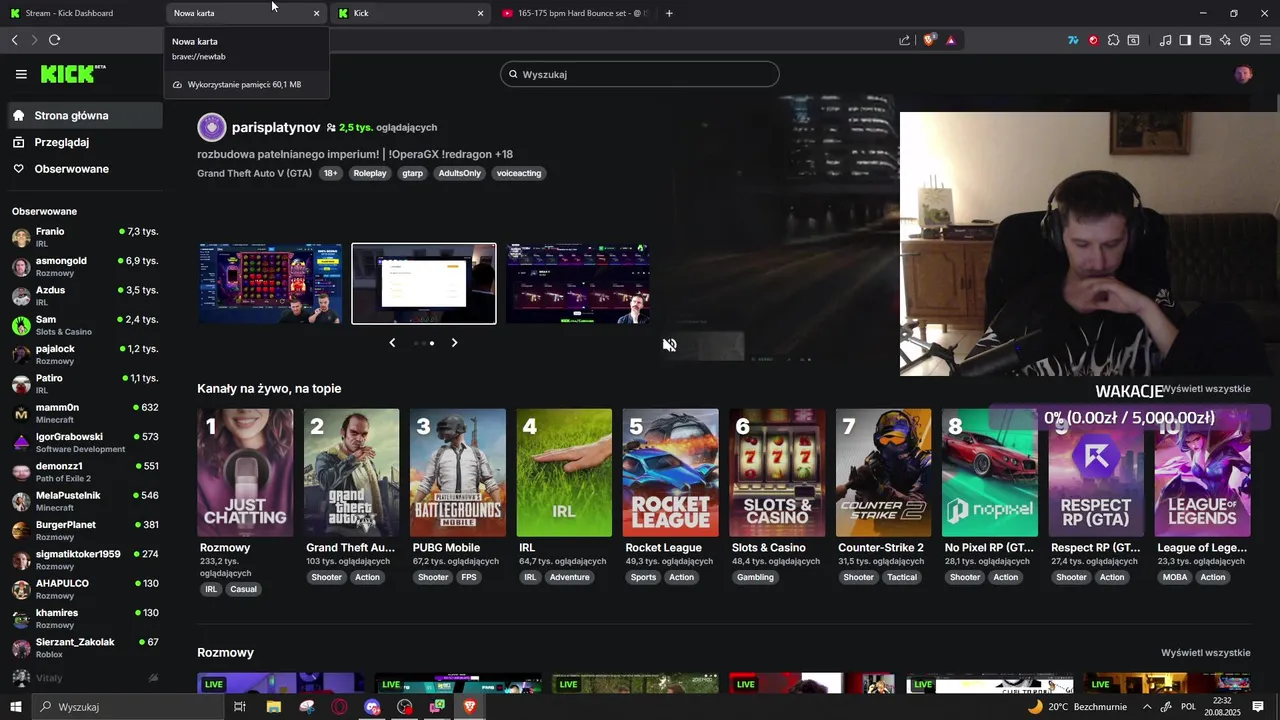The width and height of the screenshot is (1280, 720).
Task: Open the League of Legends category card
Action: pyautogui.click(x=1203, y=473)
